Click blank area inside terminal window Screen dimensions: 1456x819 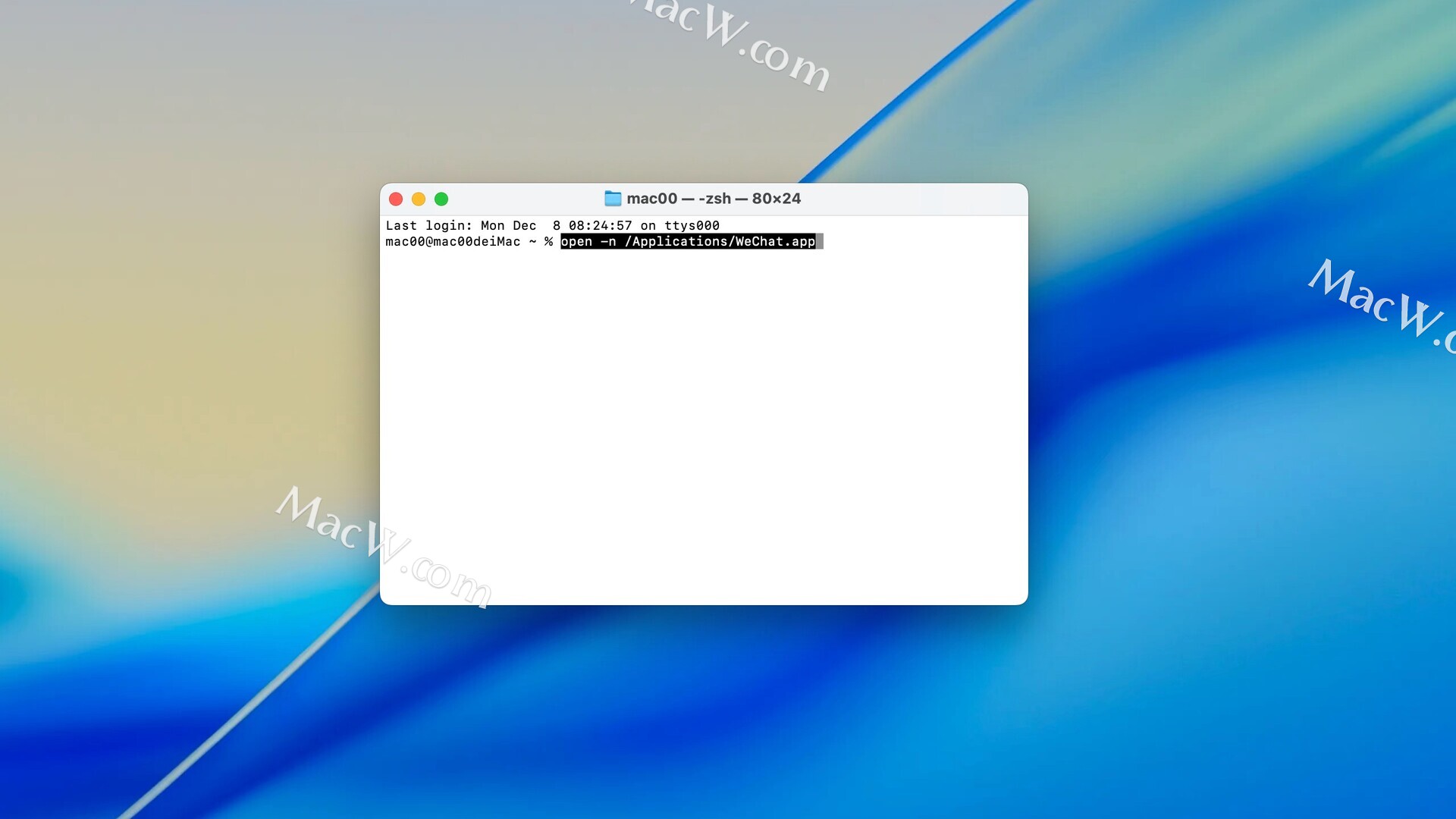click(704, 425)
